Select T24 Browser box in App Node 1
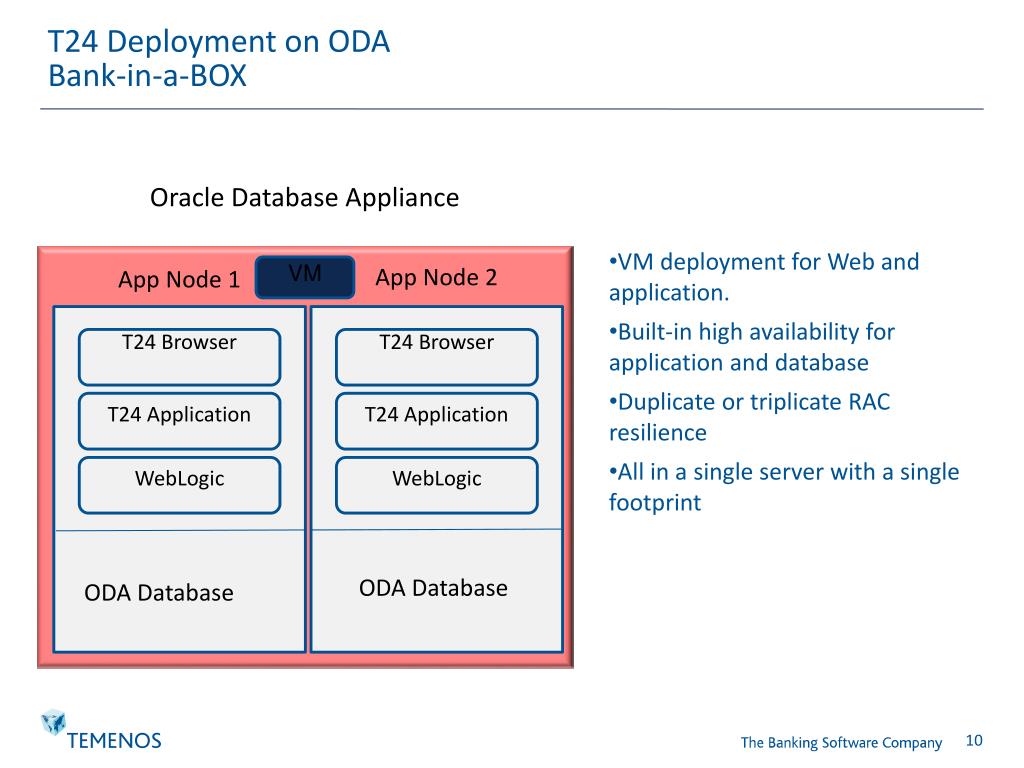Image resolution: width=1024 pixels, height=768 pixels. pos(180,357)
